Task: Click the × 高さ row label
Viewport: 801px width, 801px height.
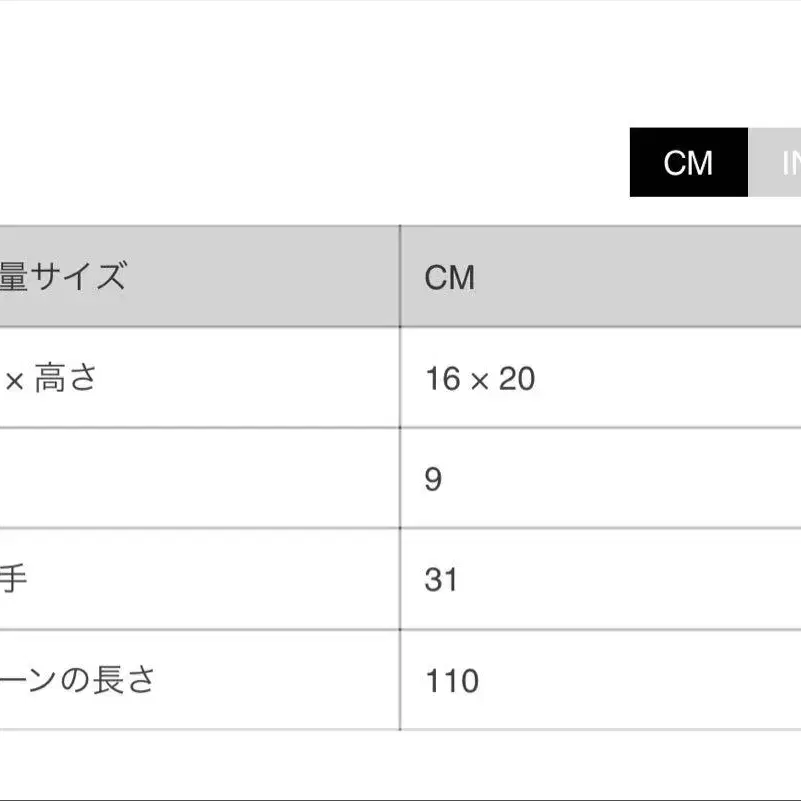Action: click(x=51, y=378)
